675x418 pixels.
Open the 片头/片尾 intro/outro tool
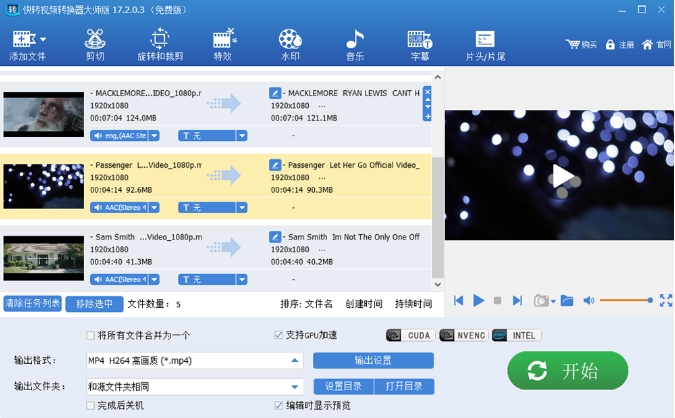pos(485,45)
